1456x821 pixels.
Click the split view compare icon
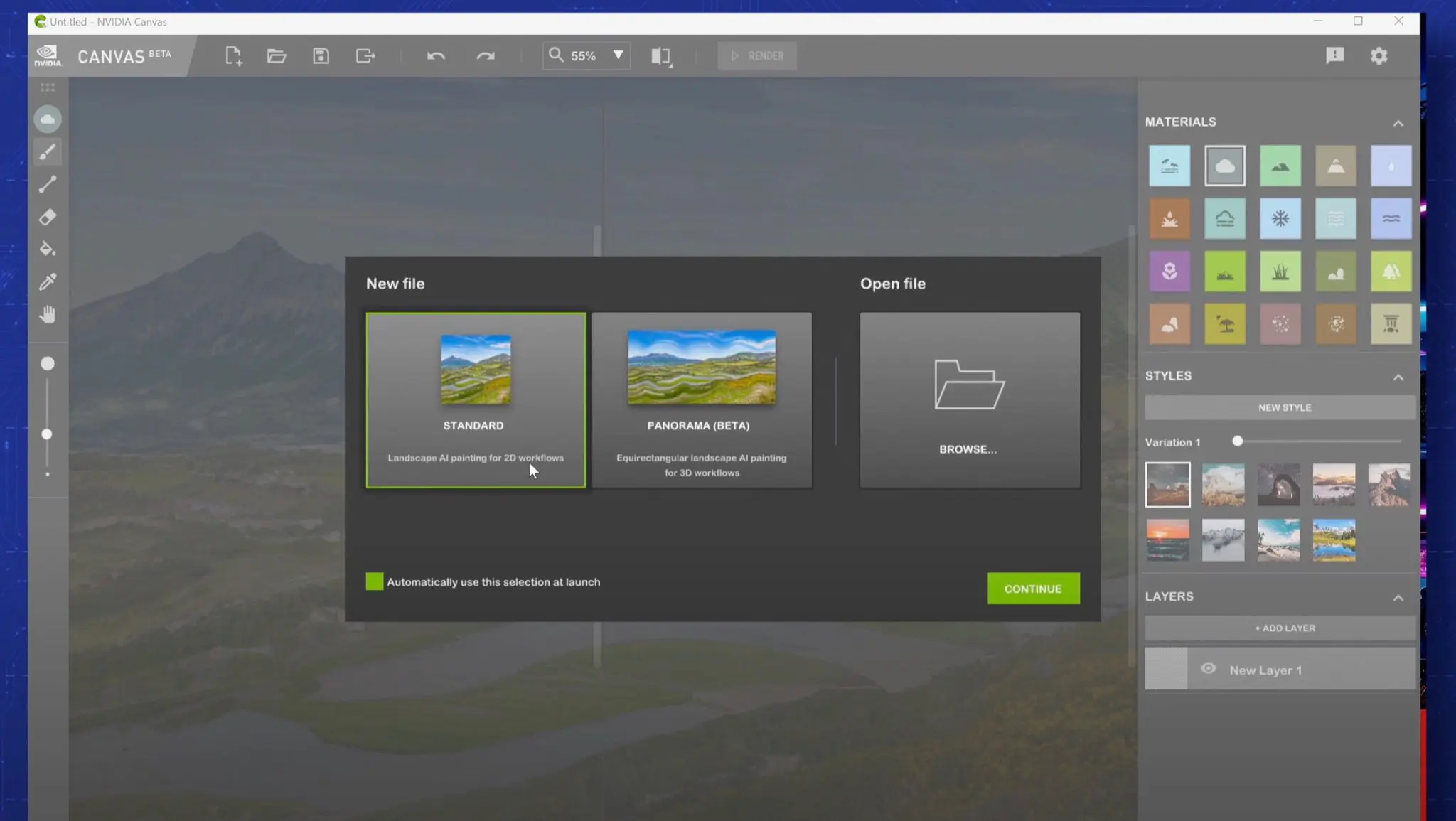point(661,56)
